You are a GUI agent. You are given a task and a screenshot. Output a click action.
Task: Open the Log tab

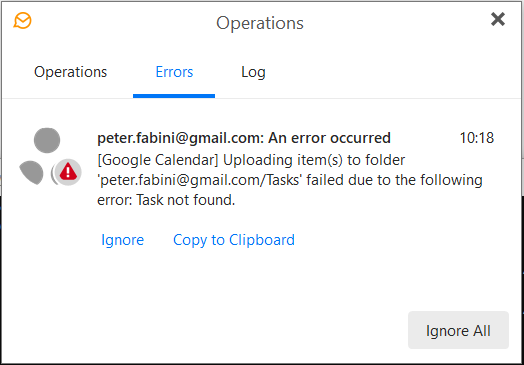(x=253, y=72)
